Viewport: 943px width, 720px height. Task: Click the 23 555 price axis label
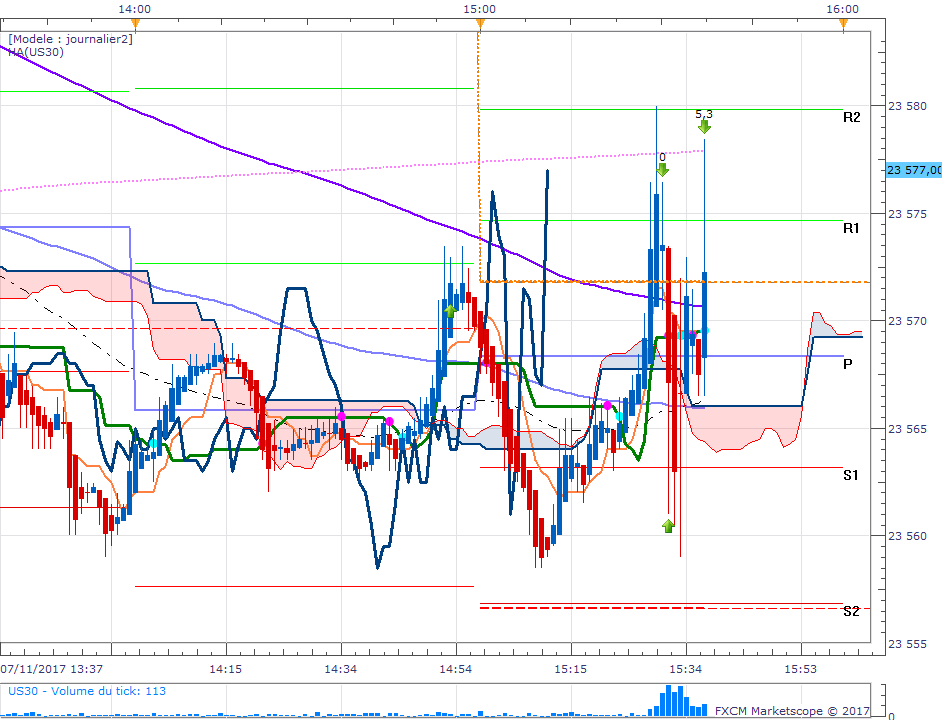pyautogui.click(x=908, y=644)
